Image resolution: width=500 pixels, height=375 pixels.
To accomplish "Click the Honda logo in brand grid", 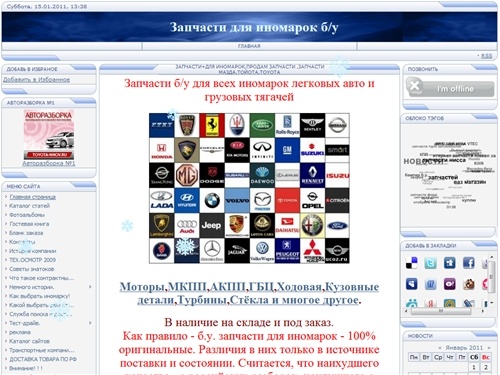I will pos(162,150).
